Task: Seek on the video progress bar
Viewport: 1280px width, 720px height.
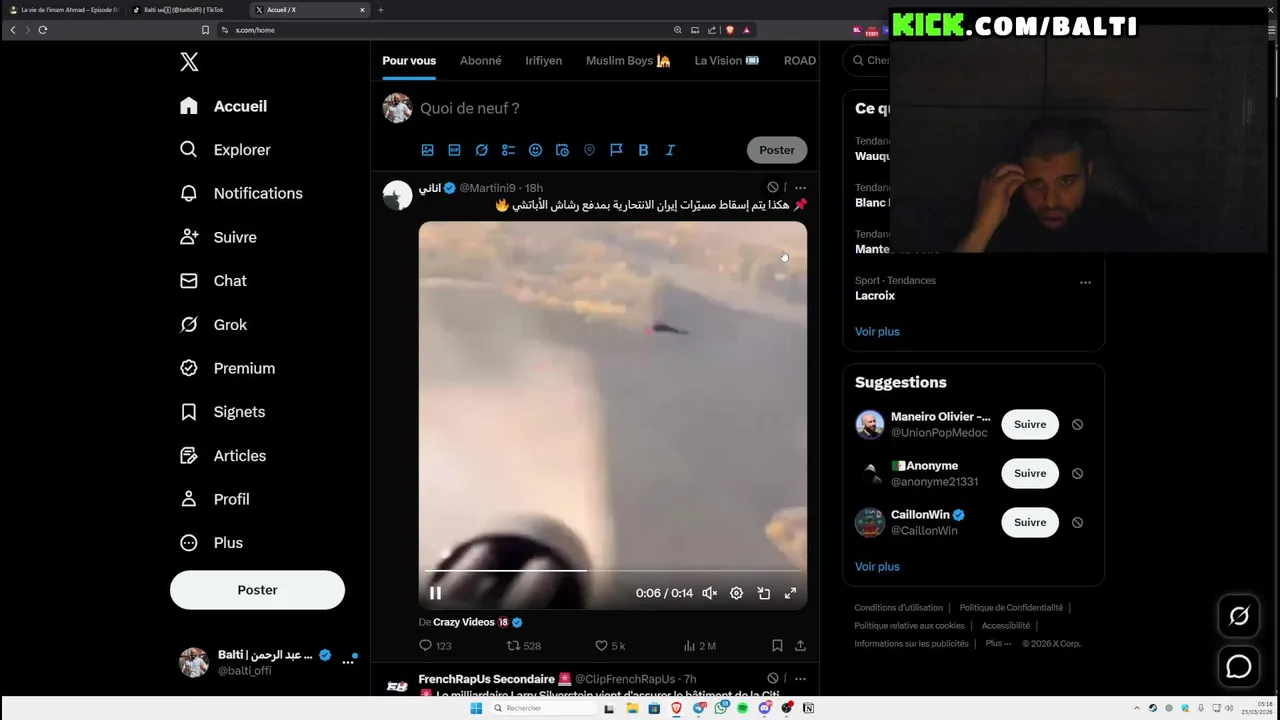Action: pos(612,571)
